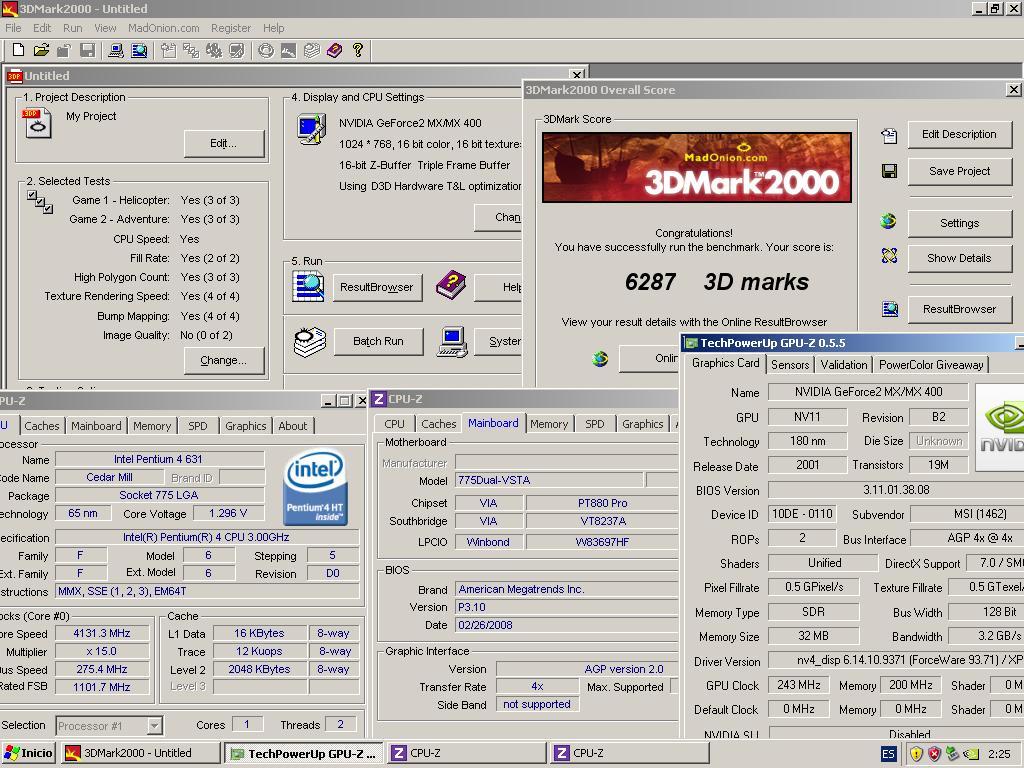Click the 775Dual-VSTA model field

tap(549, 480)
